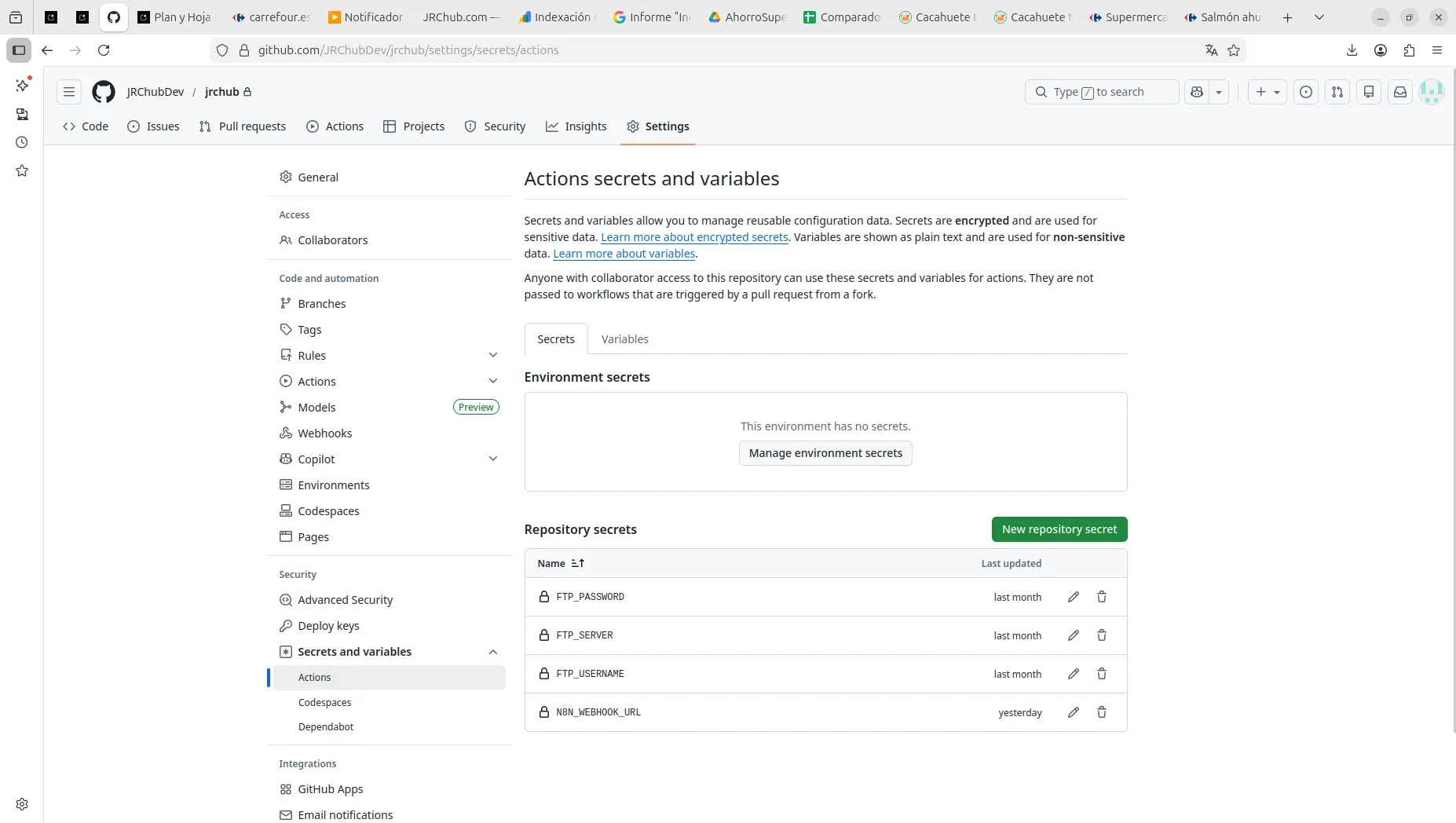Open Deploy keys settings page

click(328, 626)
